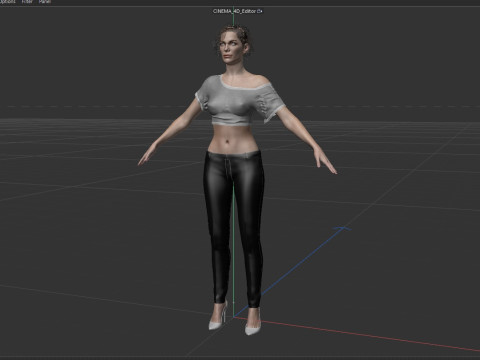This screenshot has height=360, width=480.
Task: Click the camera icon beside CINEMA_4D_Editor
Action: (x=260, y=11)
